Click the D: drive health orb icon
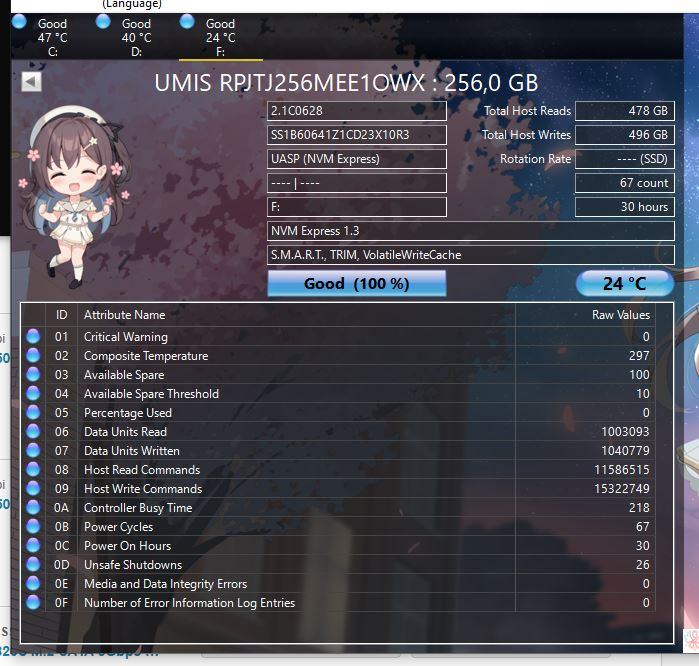The width and height of the screenshot is (699, 666). tap(103, 21)
